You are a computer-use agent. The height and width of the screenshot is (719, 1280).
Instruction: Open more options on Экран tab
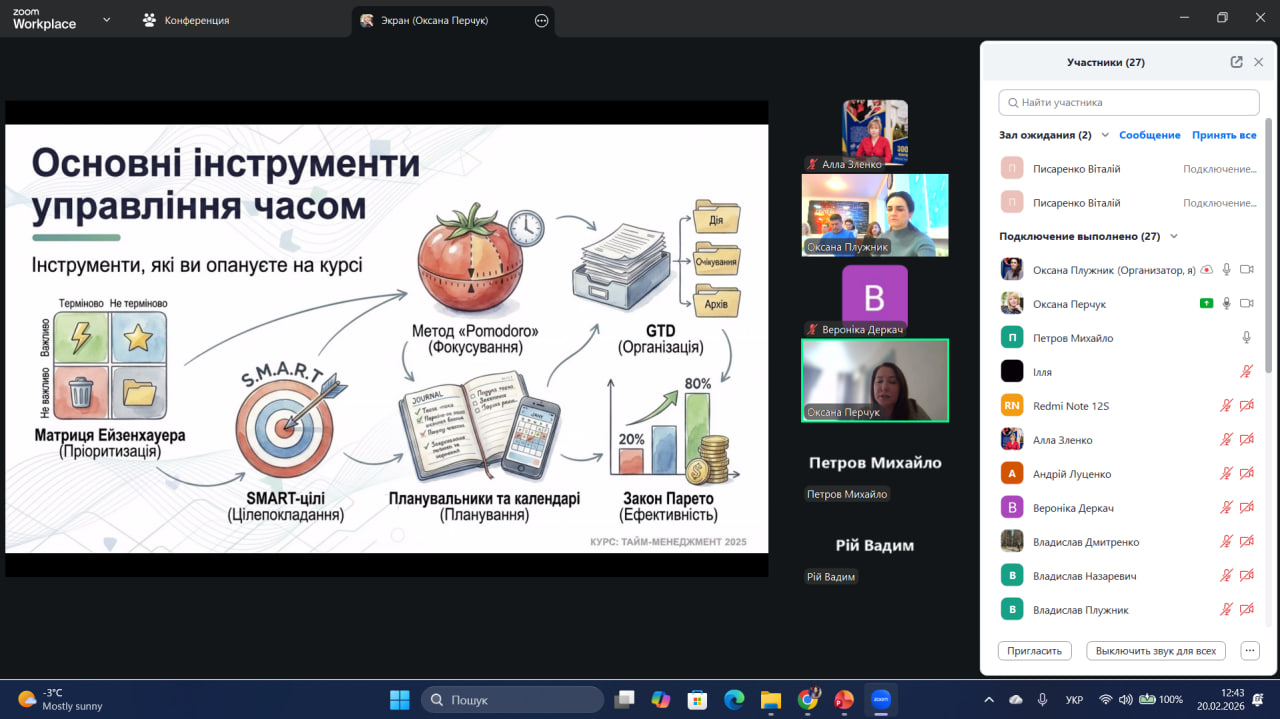click(542, 20)
